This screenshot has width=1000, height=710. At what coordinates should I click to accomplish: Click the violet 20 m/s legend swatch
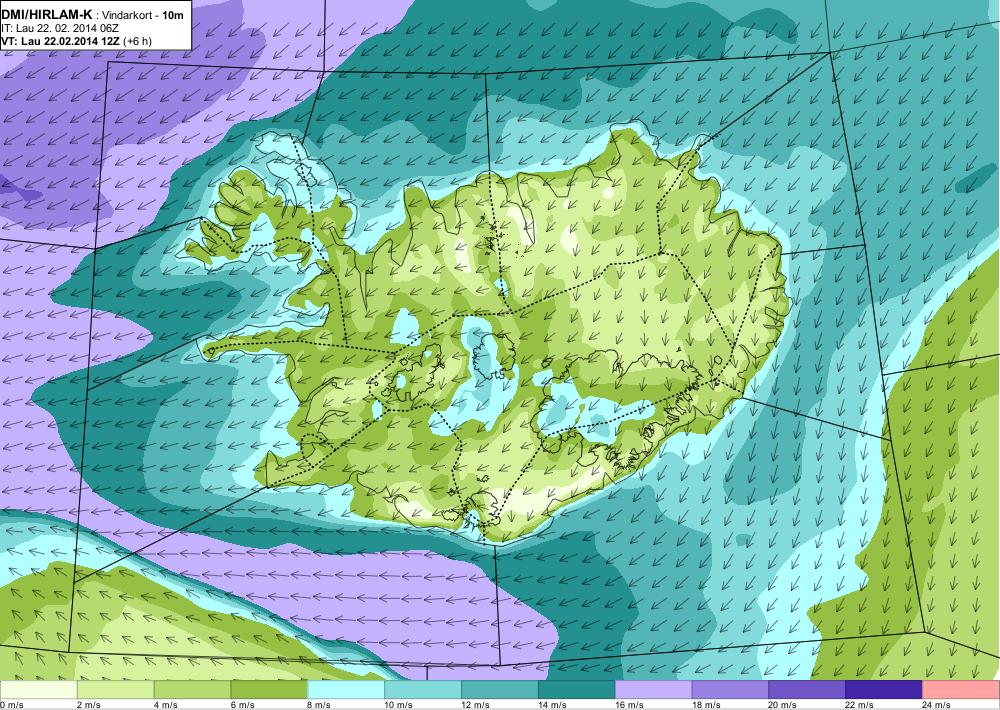tap(807, 690)
